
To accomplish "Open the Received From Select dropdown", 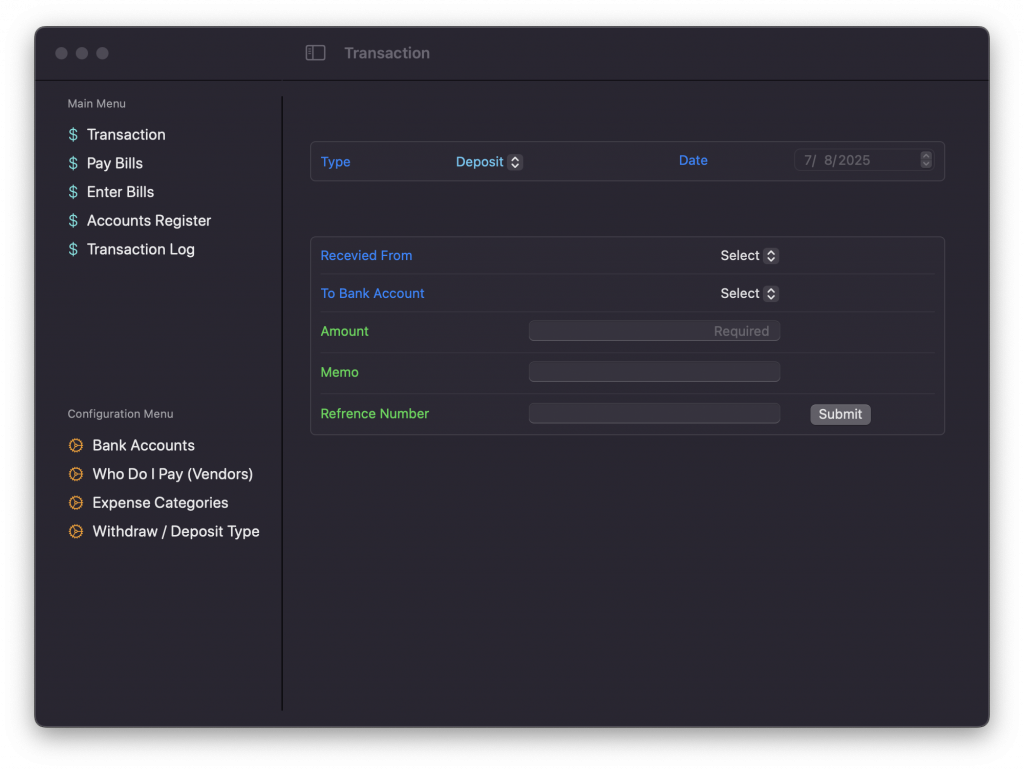I will [749, 256].
